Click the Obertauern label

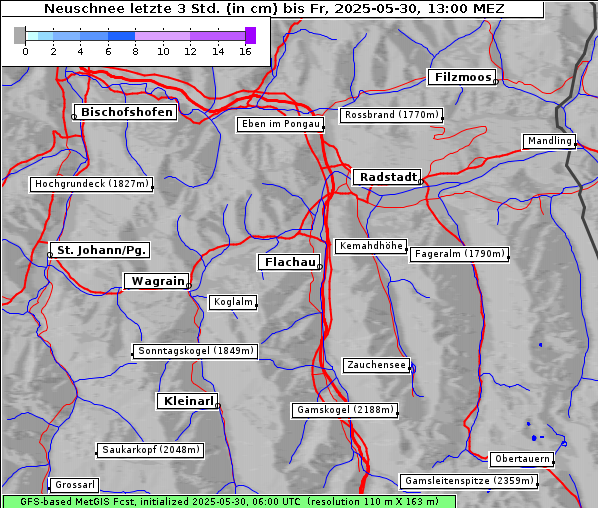pyautogui.click(x=521, y=460)
